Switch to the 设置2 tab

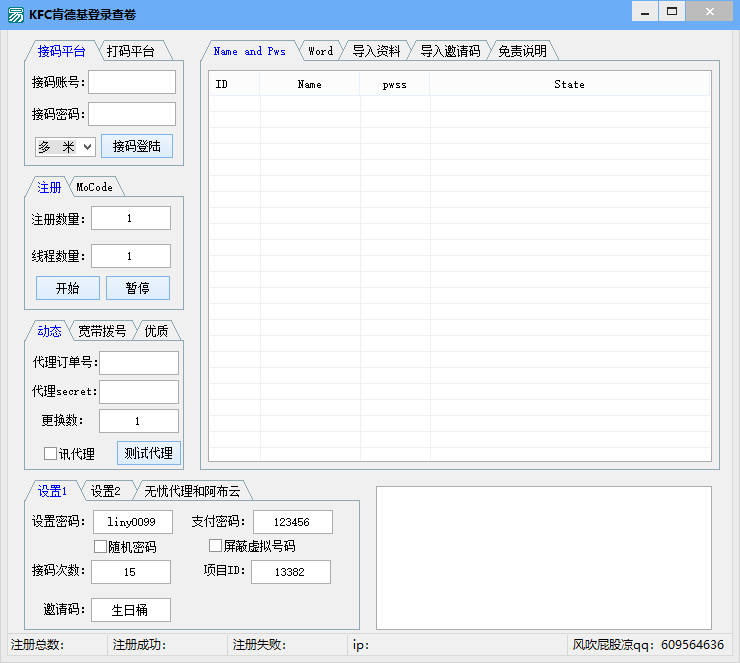(106, 491)
